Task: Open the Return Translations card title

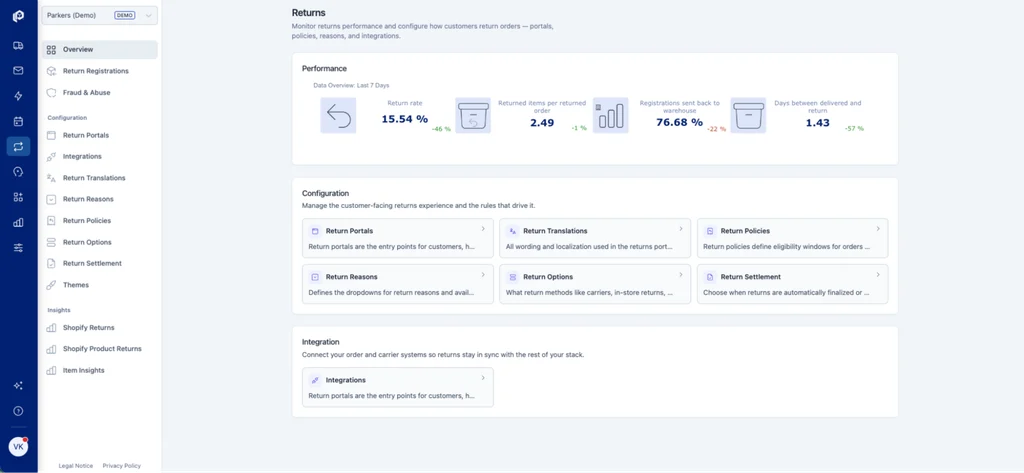Action: 555,231
